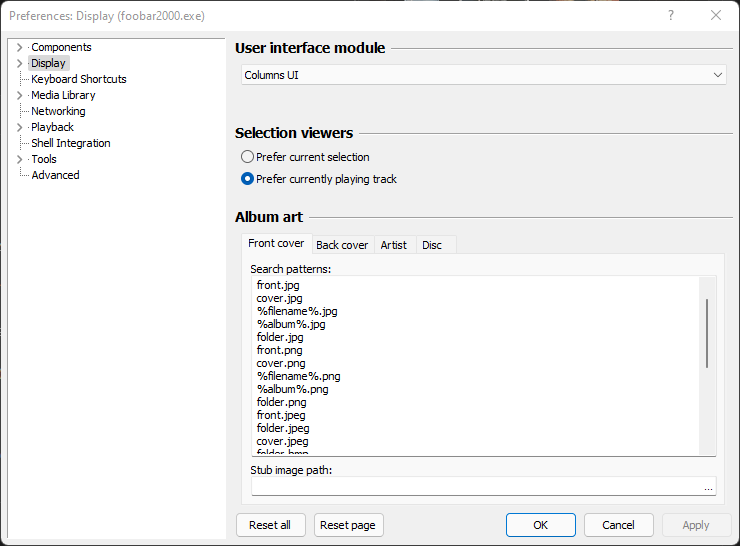Select Prefer currently playing track option
The image size is (740, 546).
(x=248, y=179)
